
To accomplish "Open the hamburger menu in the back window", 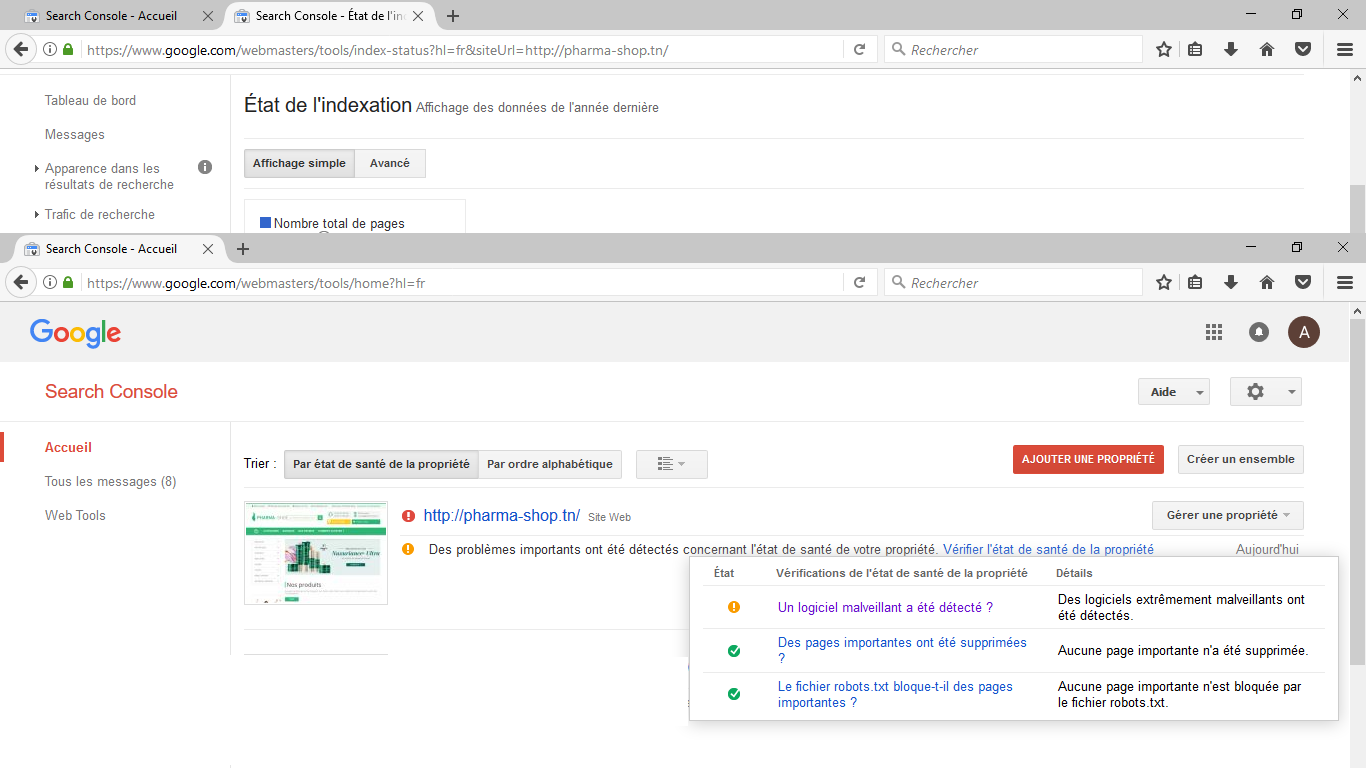I will tap(1345, 50).
